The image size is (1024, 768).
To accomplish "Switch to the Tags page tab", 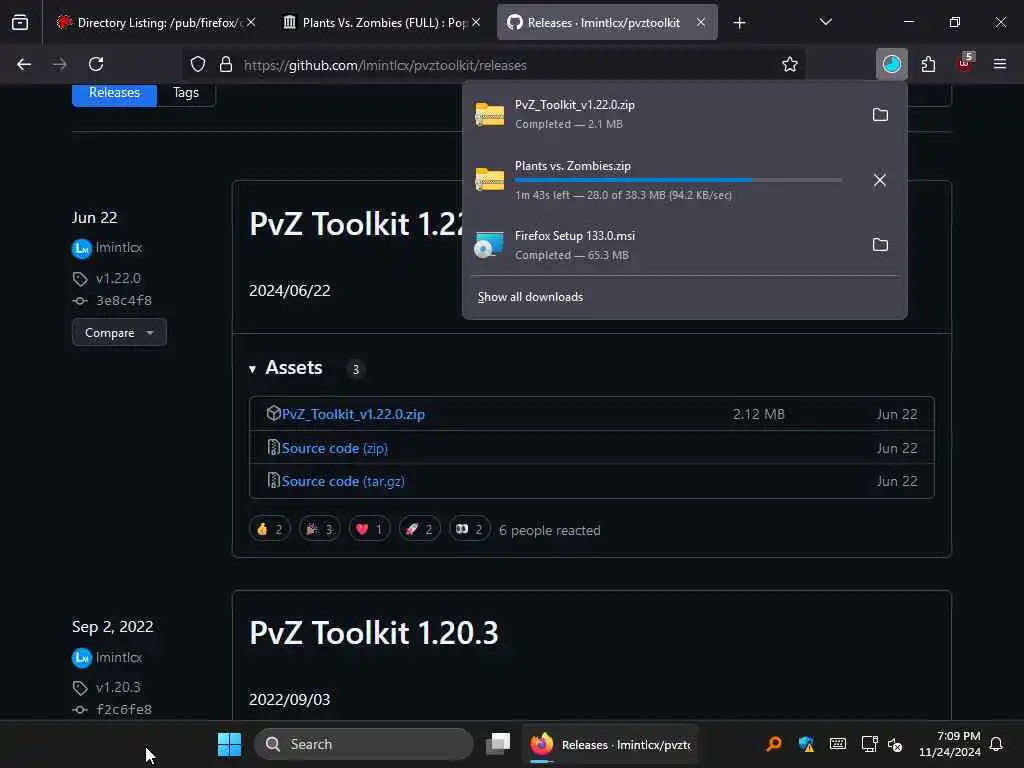I will tap(186, 93).
